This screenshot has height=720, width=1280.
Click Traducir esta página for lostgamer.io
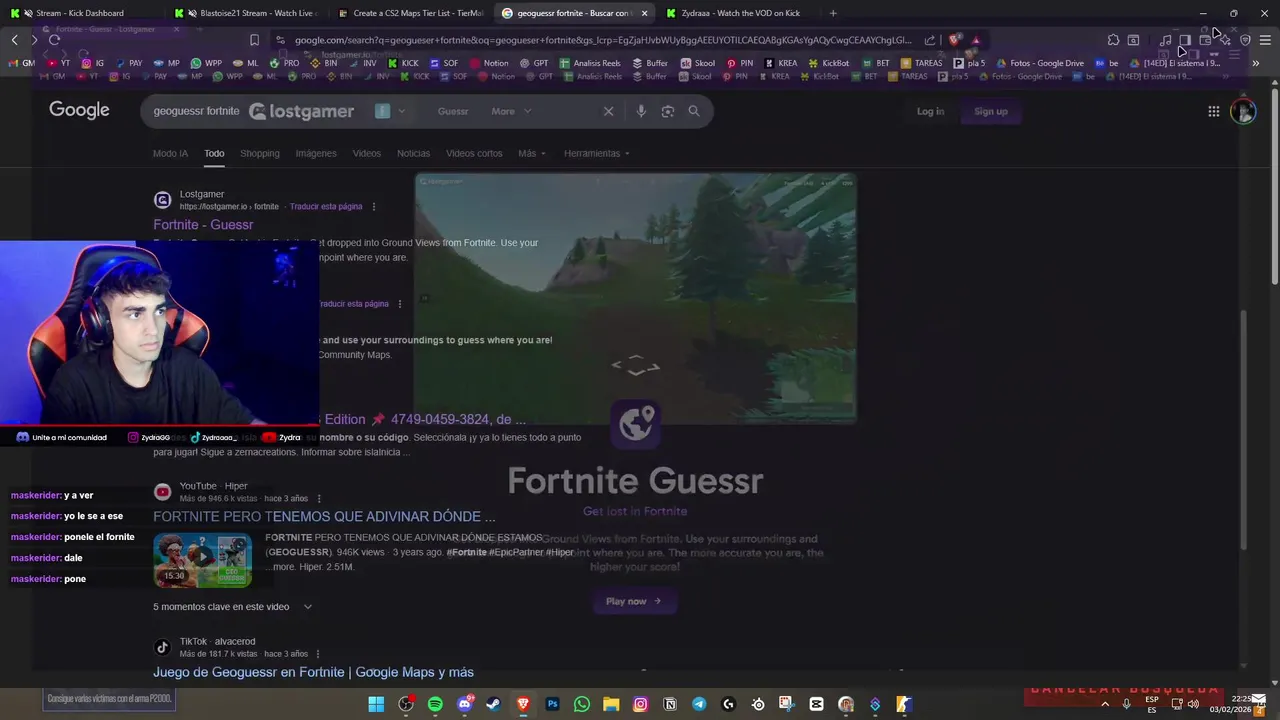pyautogui.click(x=326, y=207)
